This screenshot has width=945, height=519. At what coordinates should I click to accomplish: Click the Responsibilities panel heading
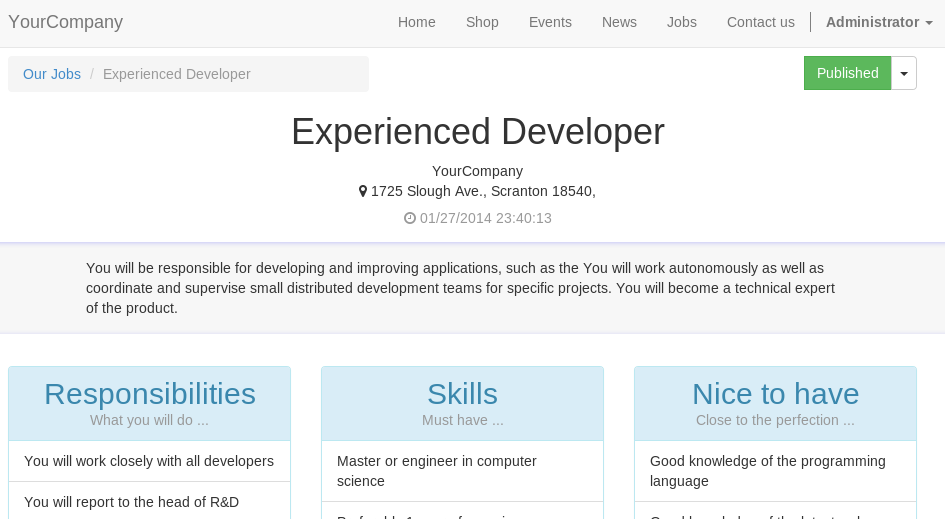tap(150, 394)
